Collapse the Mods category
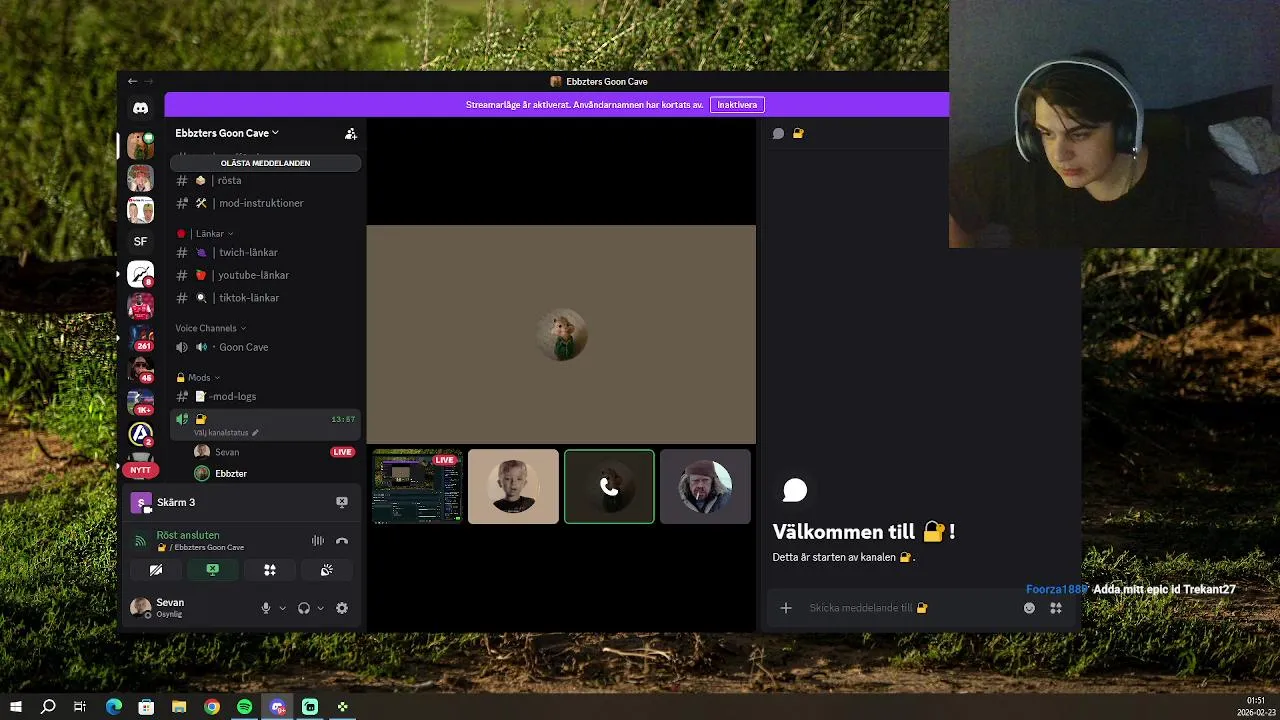 point(198,378)
